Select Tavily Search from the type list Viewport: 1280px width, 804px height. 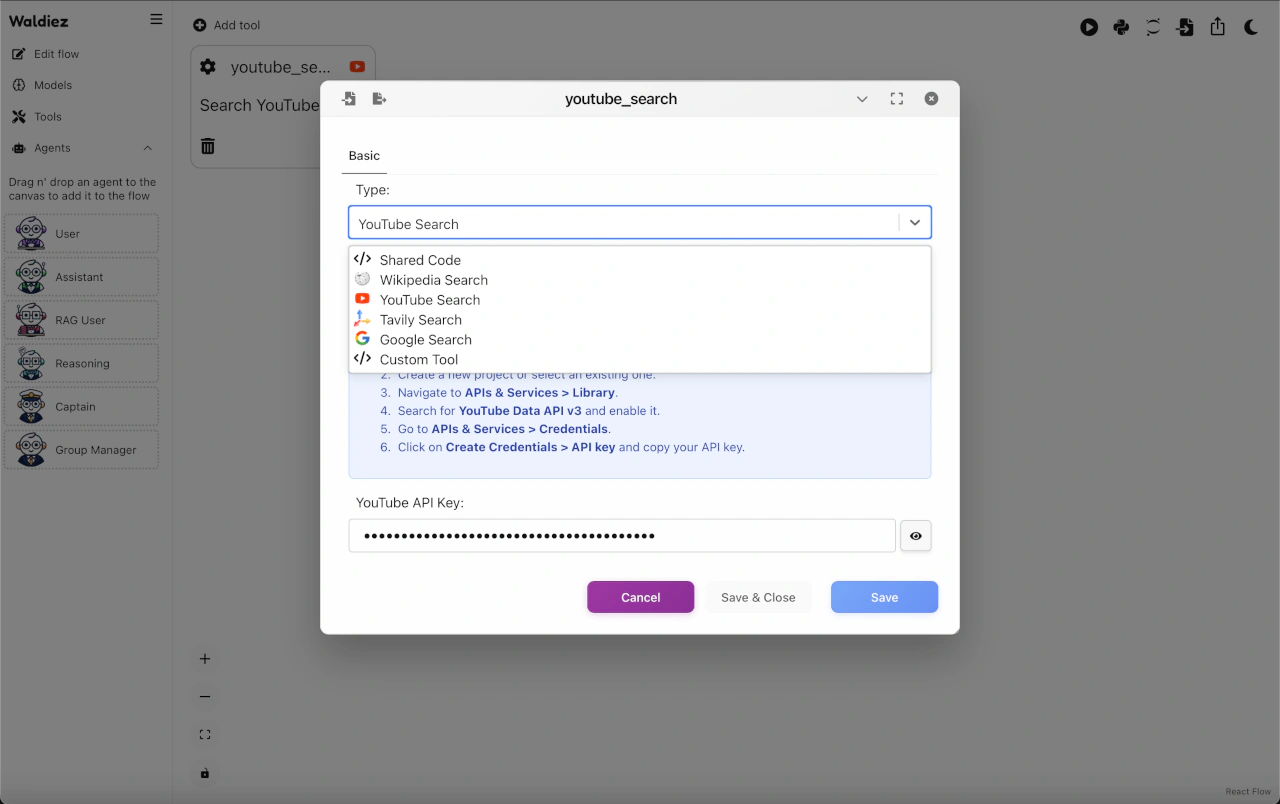(x=420, y=320)
